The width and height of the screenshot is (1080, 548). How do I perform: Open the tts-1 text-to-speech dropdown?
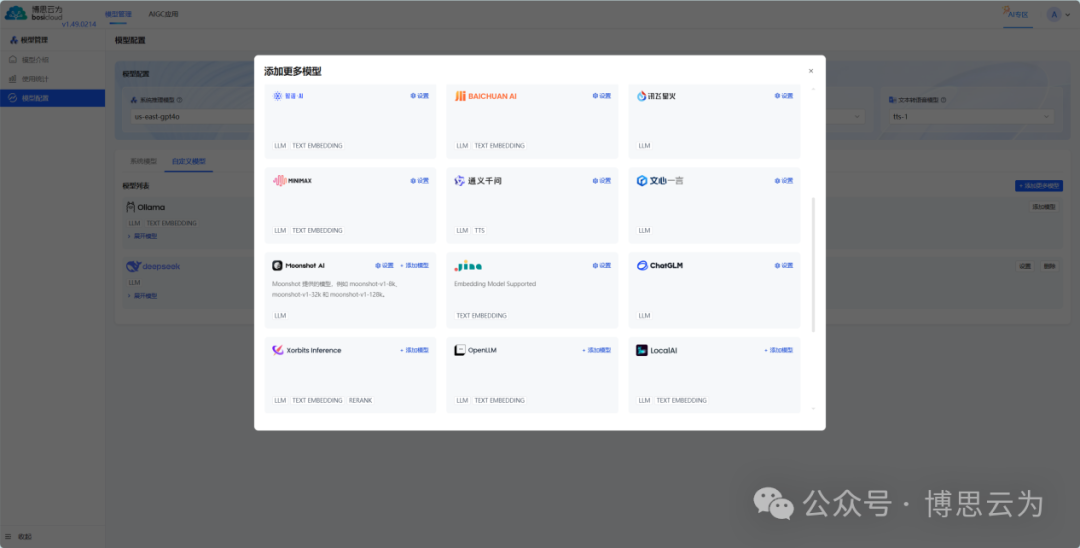(x=971, y=117)
